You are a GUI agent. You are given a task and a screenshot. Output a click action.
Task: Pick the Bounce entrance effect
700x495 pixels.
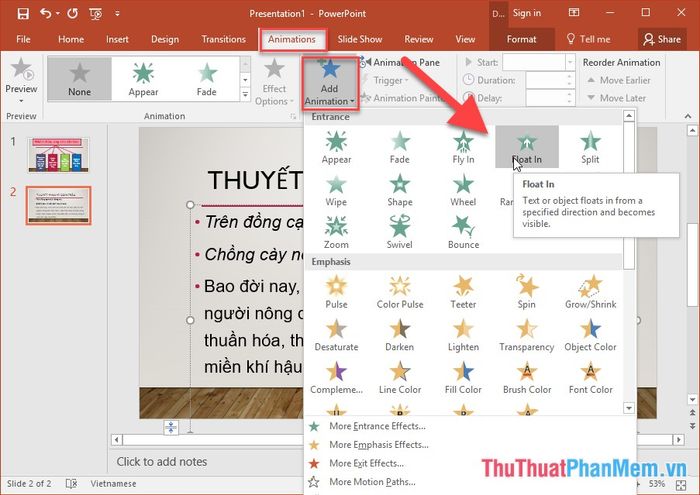463,232
